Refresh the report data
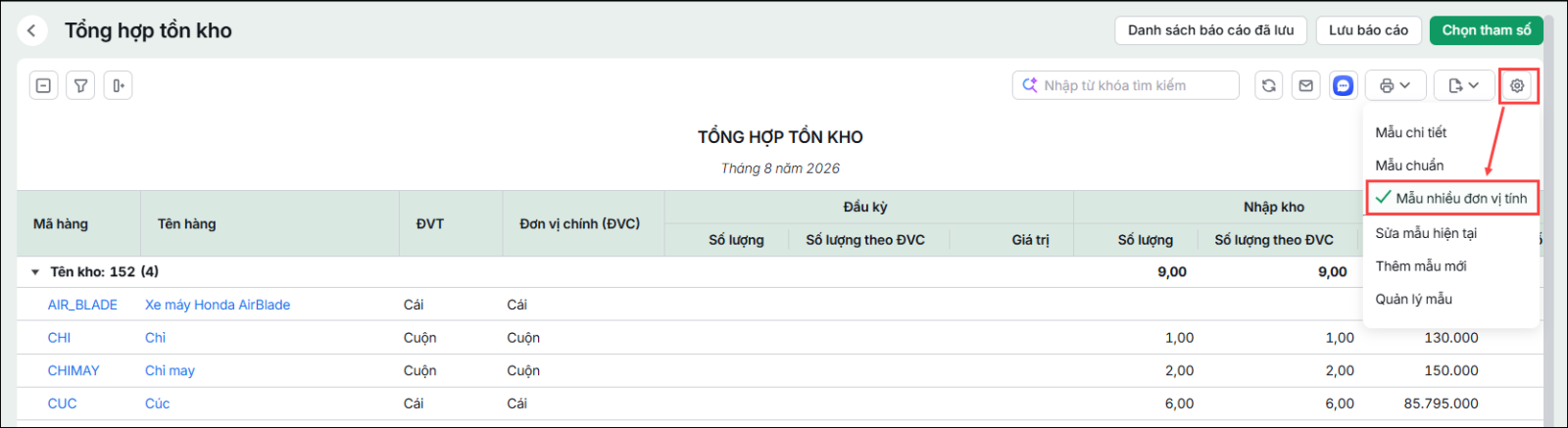 coord(1269,85)
